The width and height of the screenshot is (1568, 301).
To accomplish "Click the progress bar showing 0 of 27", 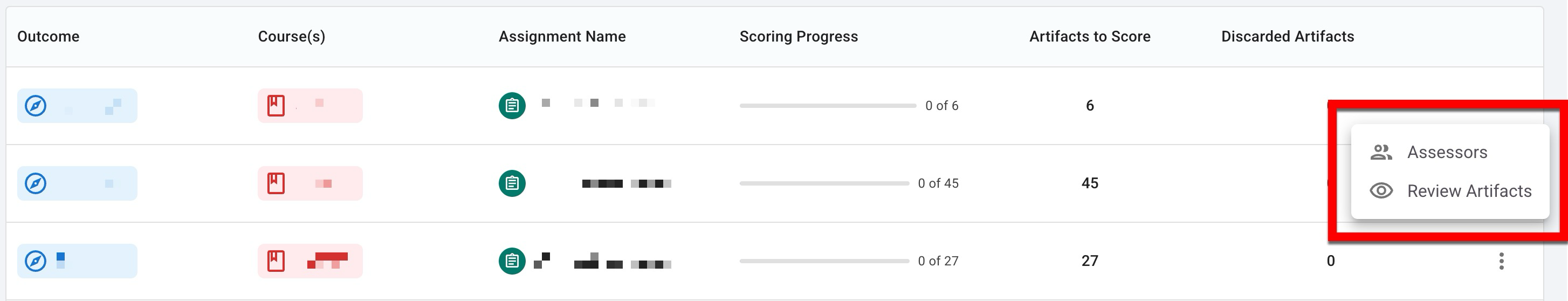I will pyautogui.click(x=823, y=261).
